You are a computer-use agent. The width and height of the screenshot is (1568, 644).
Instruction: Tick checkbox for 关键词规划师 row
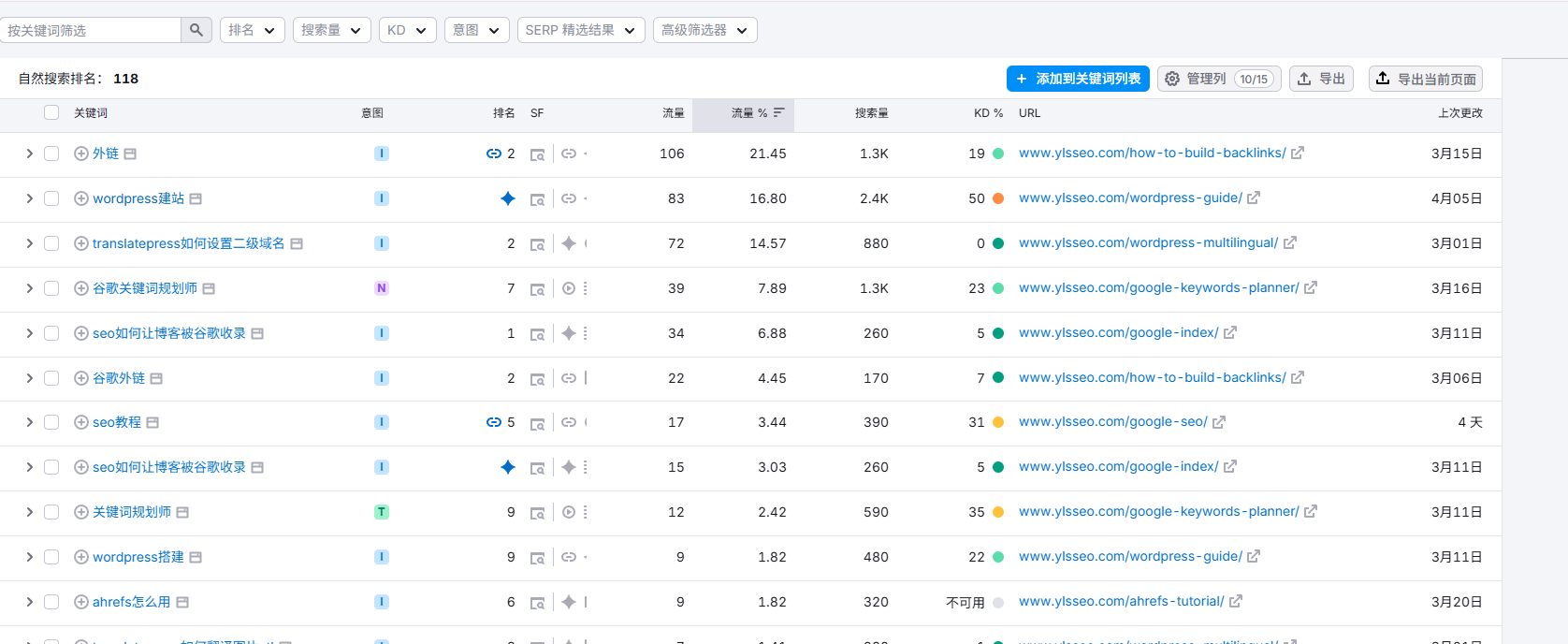point(51,512)
